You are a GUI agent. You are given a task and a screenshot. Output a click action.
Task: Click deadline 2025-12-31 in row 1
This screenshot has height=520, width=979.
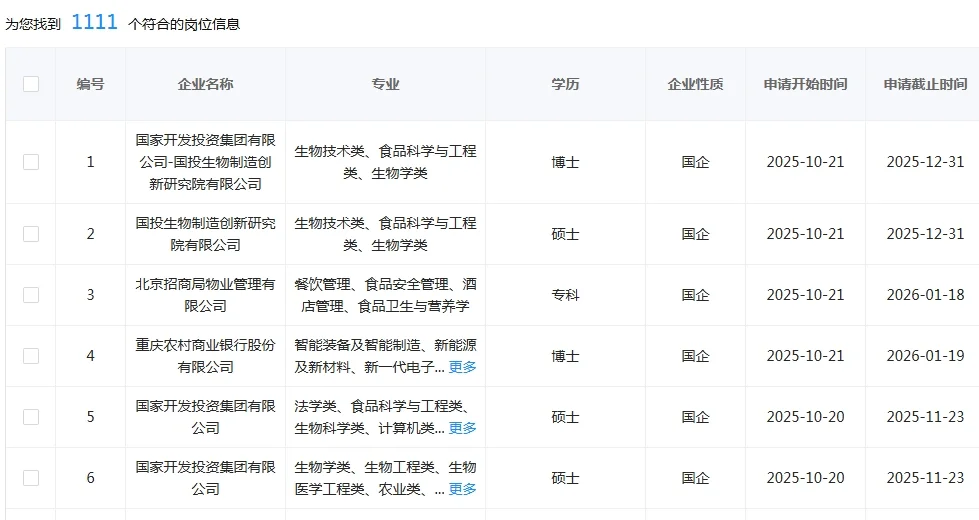(925, 162)
